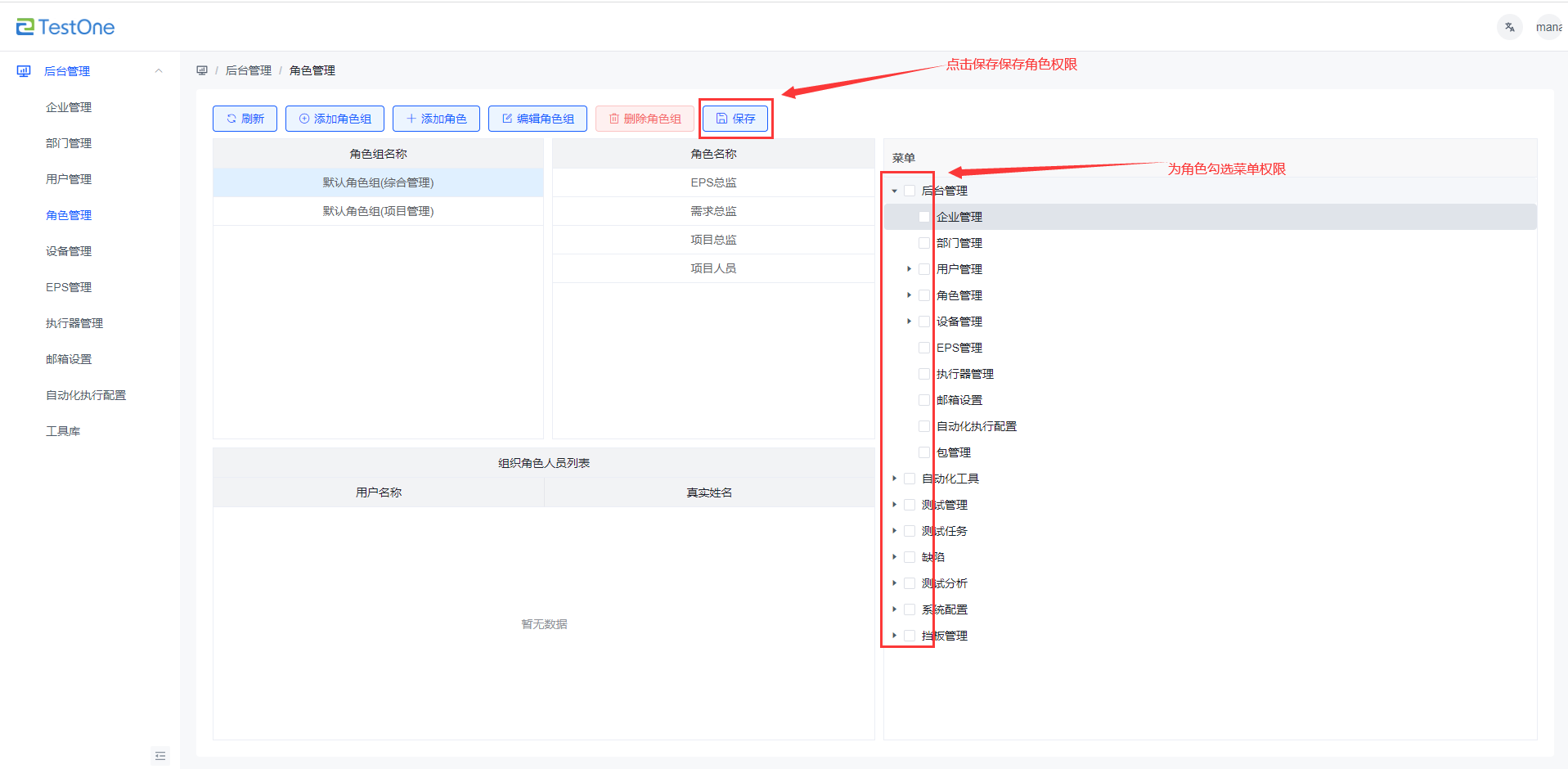
Task: Click the 刷新 refresh button
Action: 245,119
